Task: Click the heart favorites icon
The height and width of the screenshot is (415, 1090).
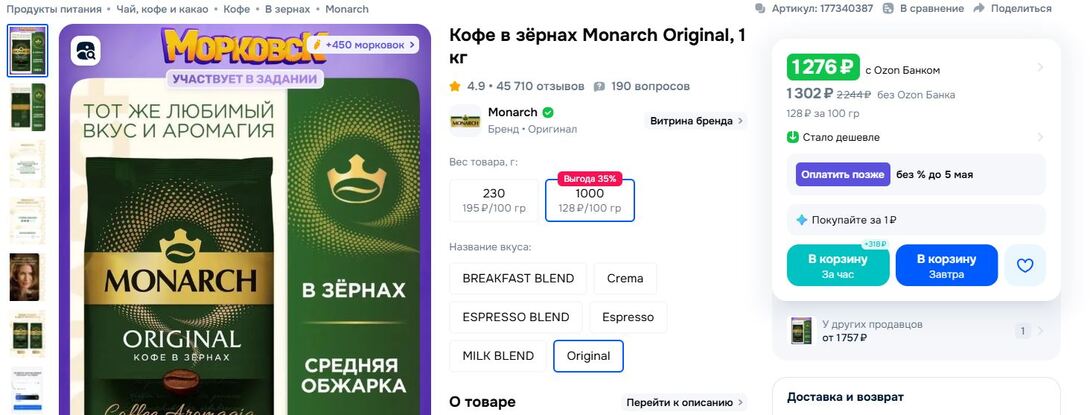Action: (1025, 265)
